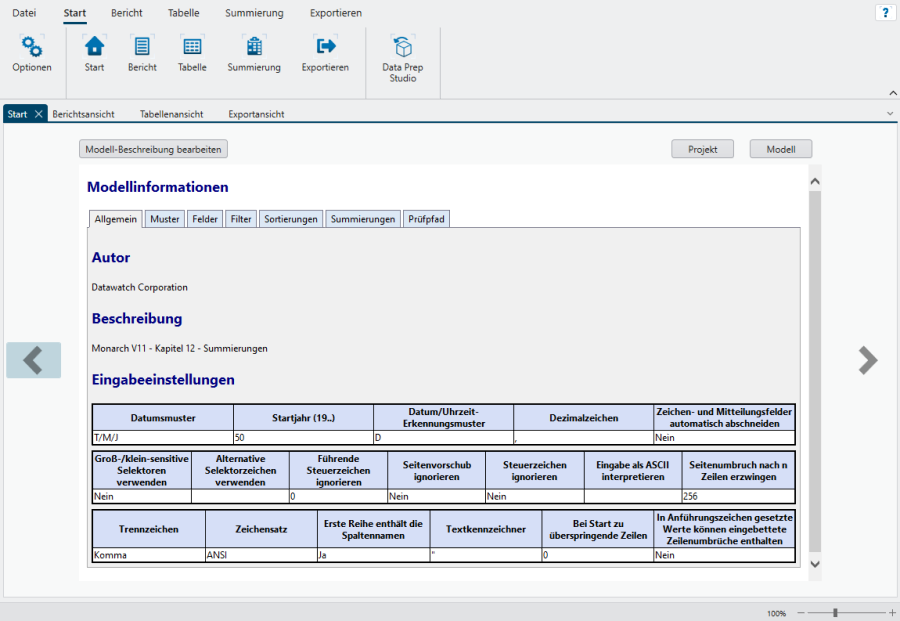
Task: Click the Start house icon in ribbon
Action: tap(94, 47)
